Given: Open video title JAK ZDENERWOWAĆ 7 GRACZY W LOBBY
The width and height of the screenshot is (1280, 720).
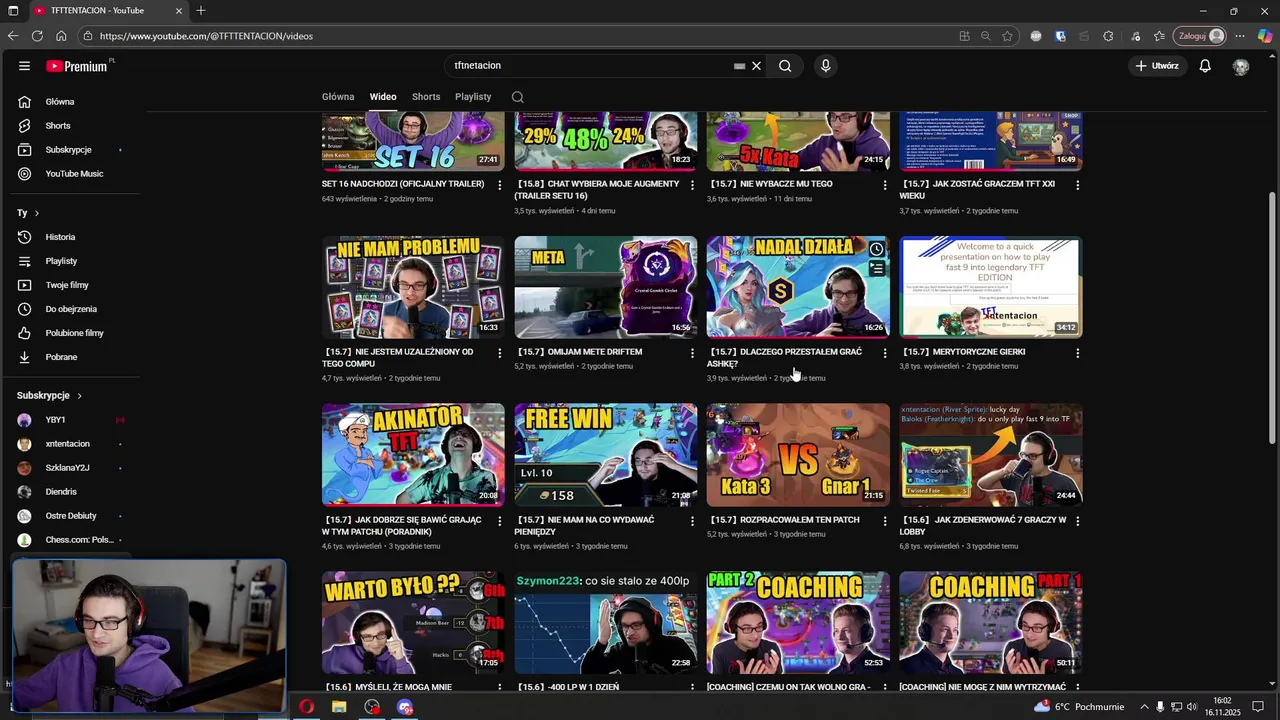Looking at the screenshot, I should 984,526.
